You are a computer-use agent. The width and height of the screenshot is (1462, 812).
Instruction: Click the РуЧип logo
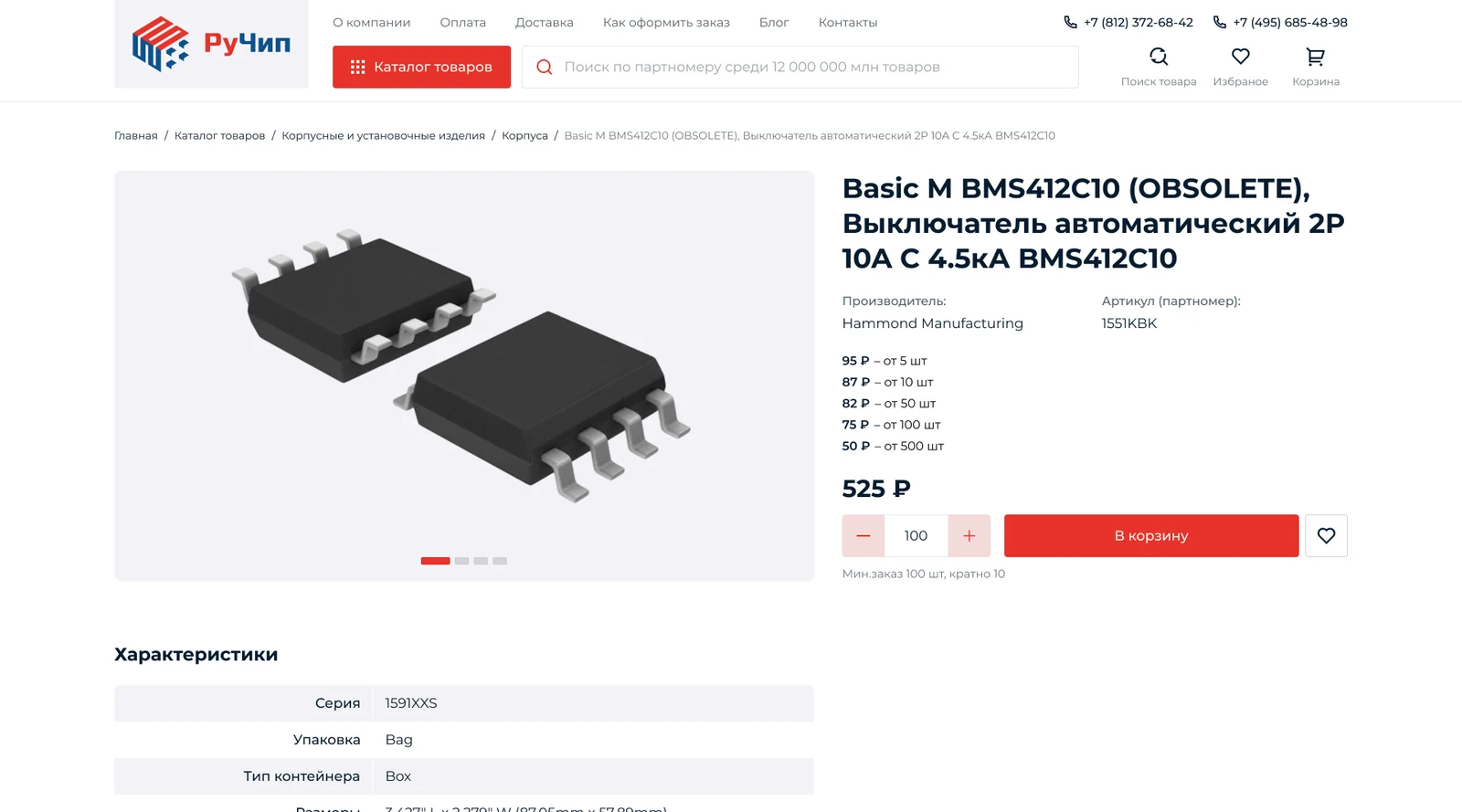[211, 44]
